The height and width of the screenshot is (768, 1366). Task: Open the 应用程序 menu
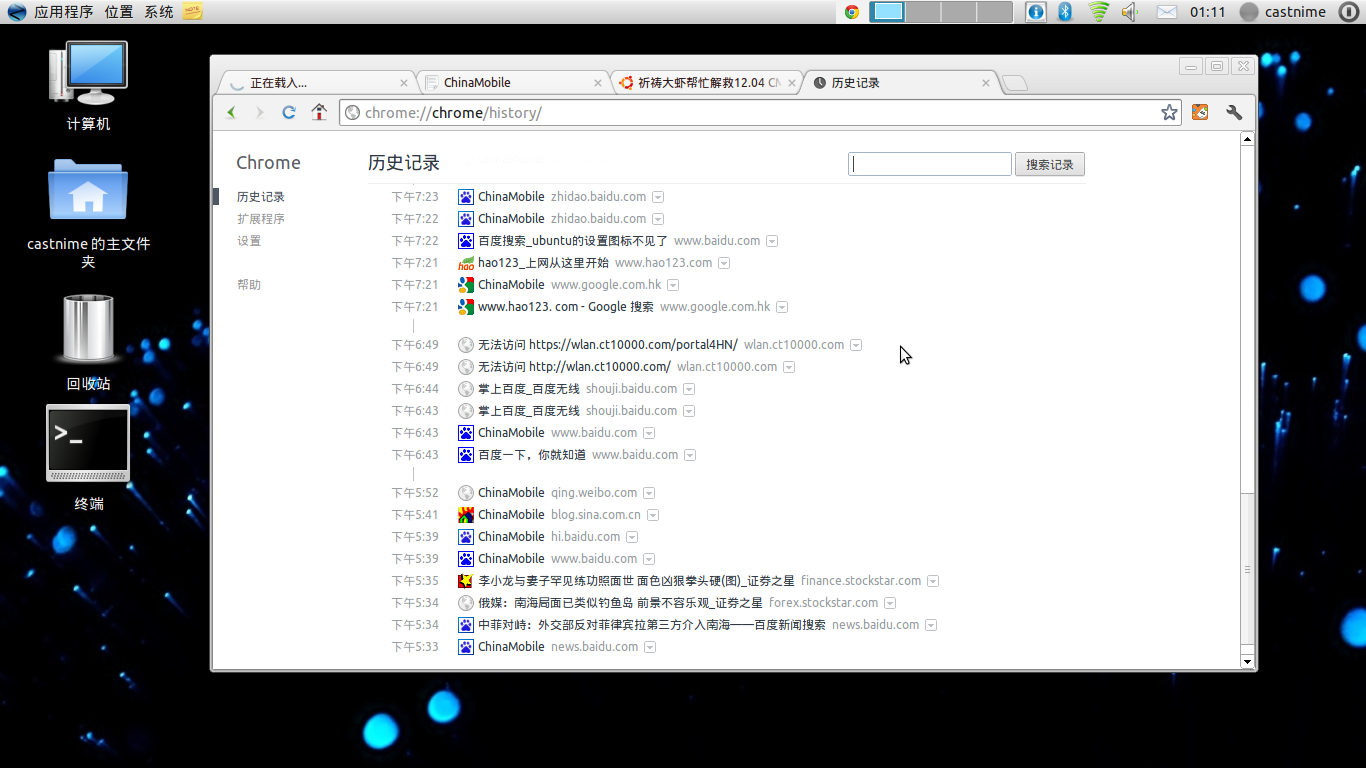click(63, 12)
